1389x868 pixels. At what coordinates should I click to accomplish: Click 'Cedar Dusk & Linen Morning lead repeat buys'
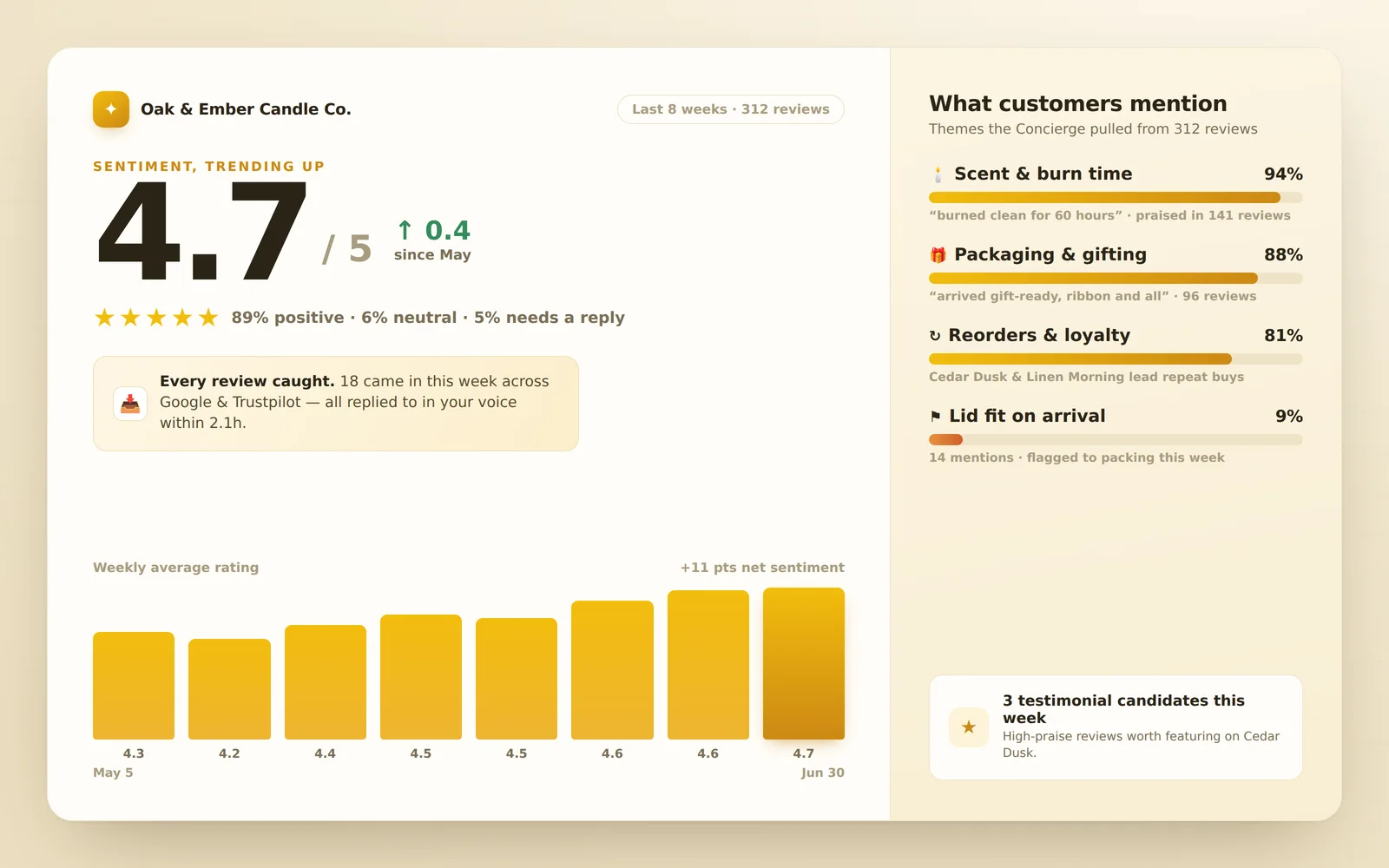tap(1086, 377)
